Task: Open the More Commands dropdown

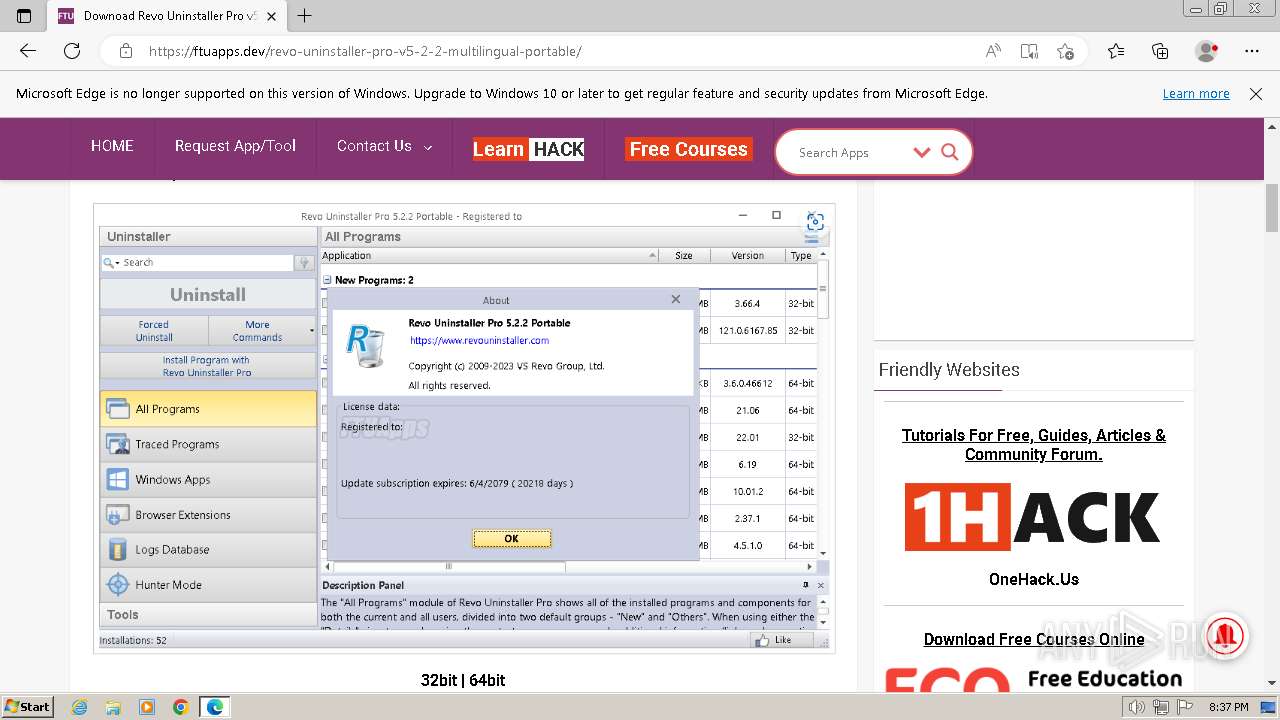Action: (x=262, y=331)
